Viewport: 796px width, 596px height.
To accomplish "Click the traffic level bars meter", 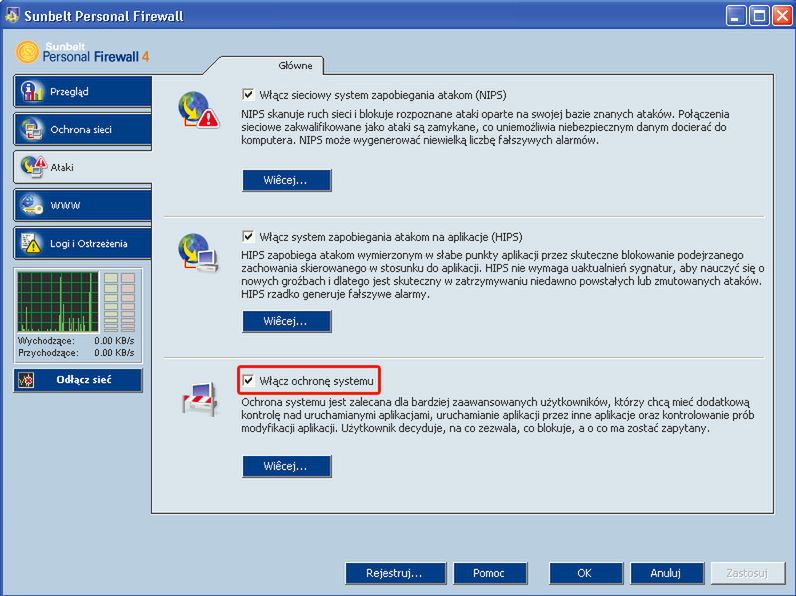I will click(119, 302).
